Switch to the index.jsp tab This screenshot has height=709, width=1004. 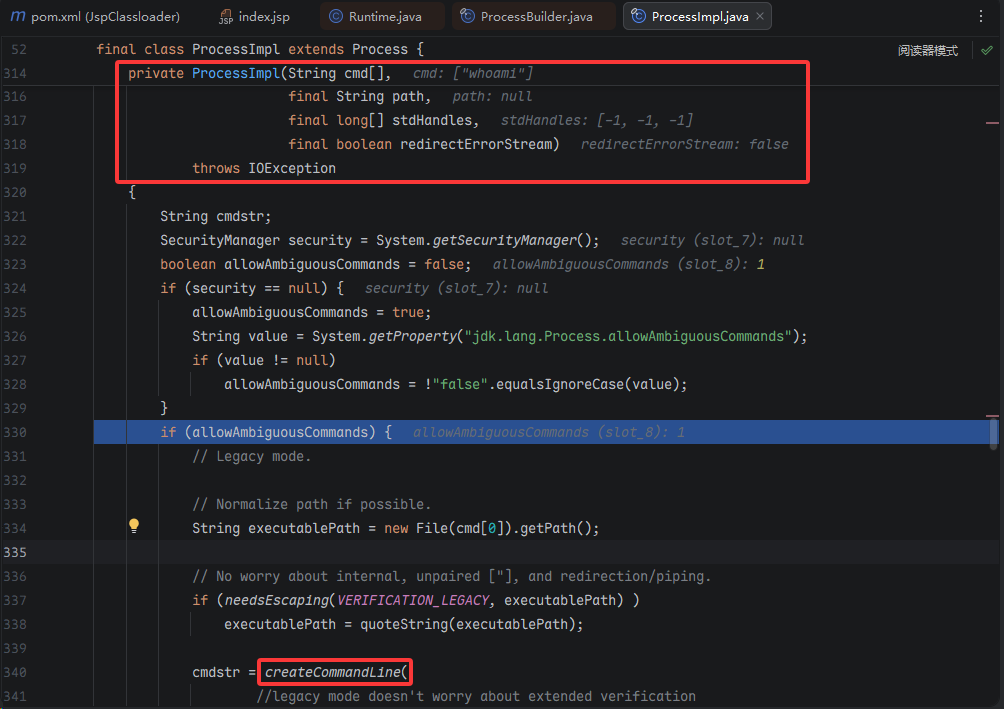264,17
